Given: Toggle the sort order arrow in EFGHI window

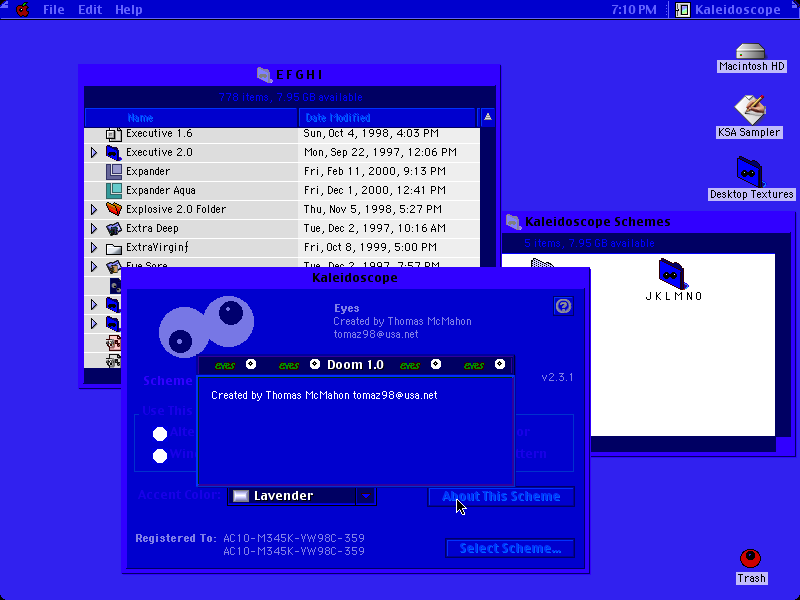Looking at the screenshot, I should pyautogui.click(x=488, y=117).
